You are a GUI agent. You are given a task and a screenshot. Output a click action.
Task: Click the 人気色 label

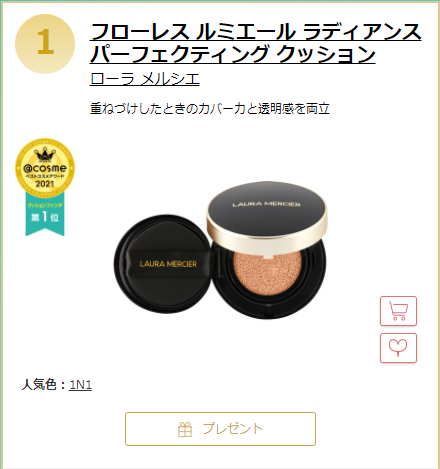[40, 385]
